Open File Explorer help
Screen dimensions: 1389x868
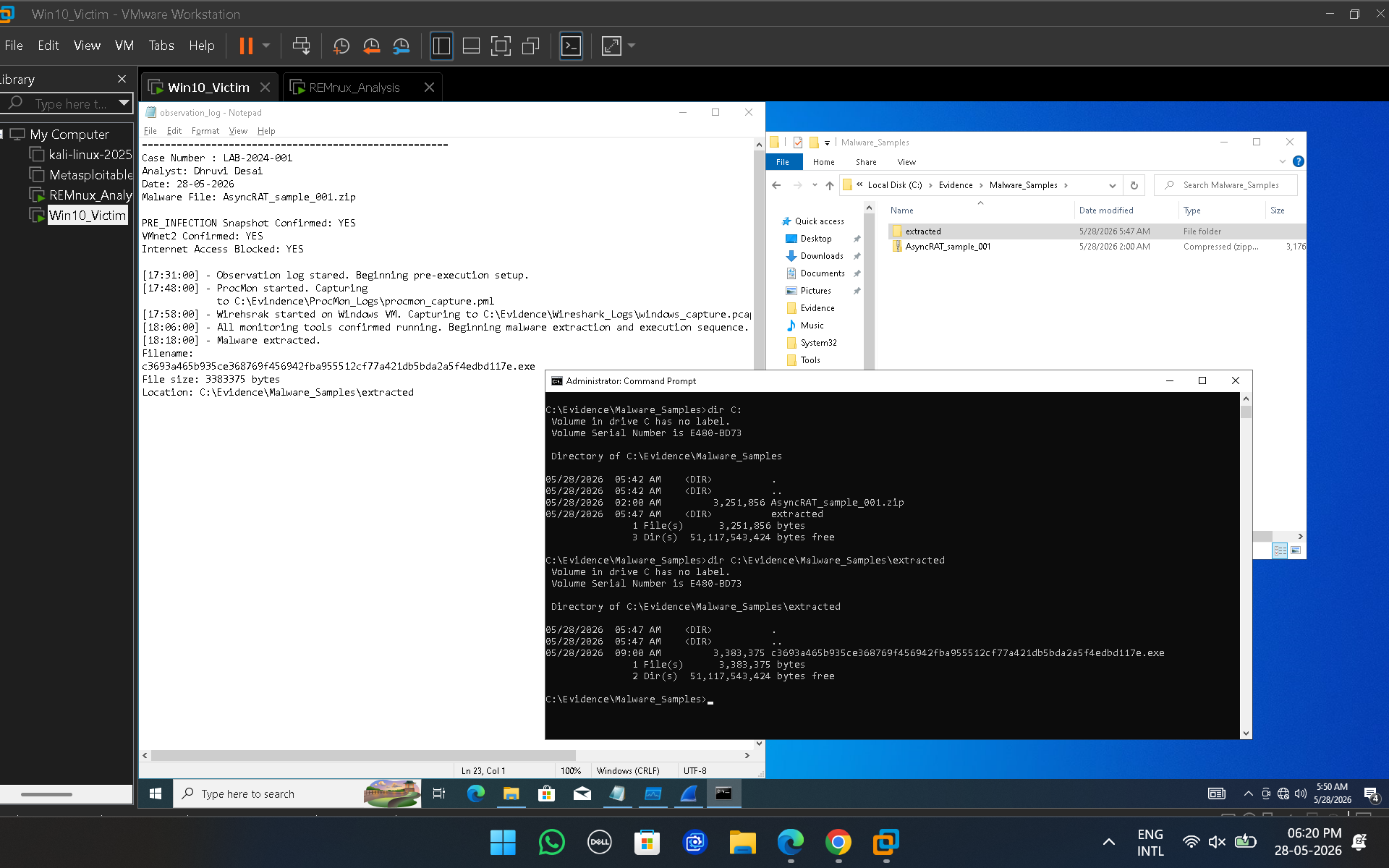pyautogui.click(x=1299, y=161)
